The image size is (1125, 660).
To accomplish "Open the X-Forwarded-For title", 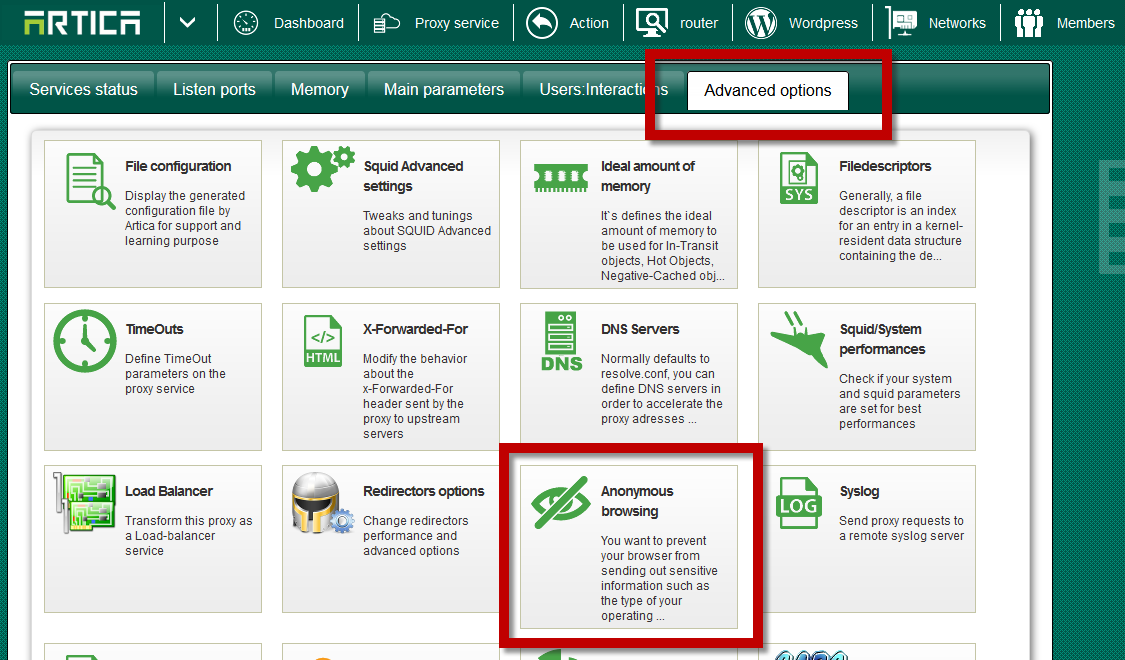I will pyautogui.click(x=415, y=329).
